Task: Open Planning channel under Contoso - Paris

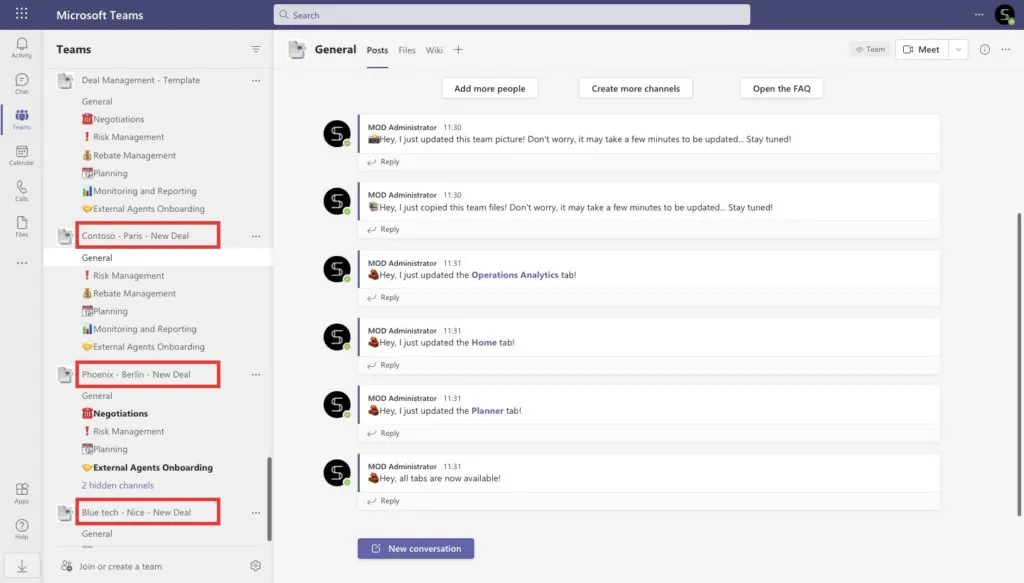Action: point(104,311)
